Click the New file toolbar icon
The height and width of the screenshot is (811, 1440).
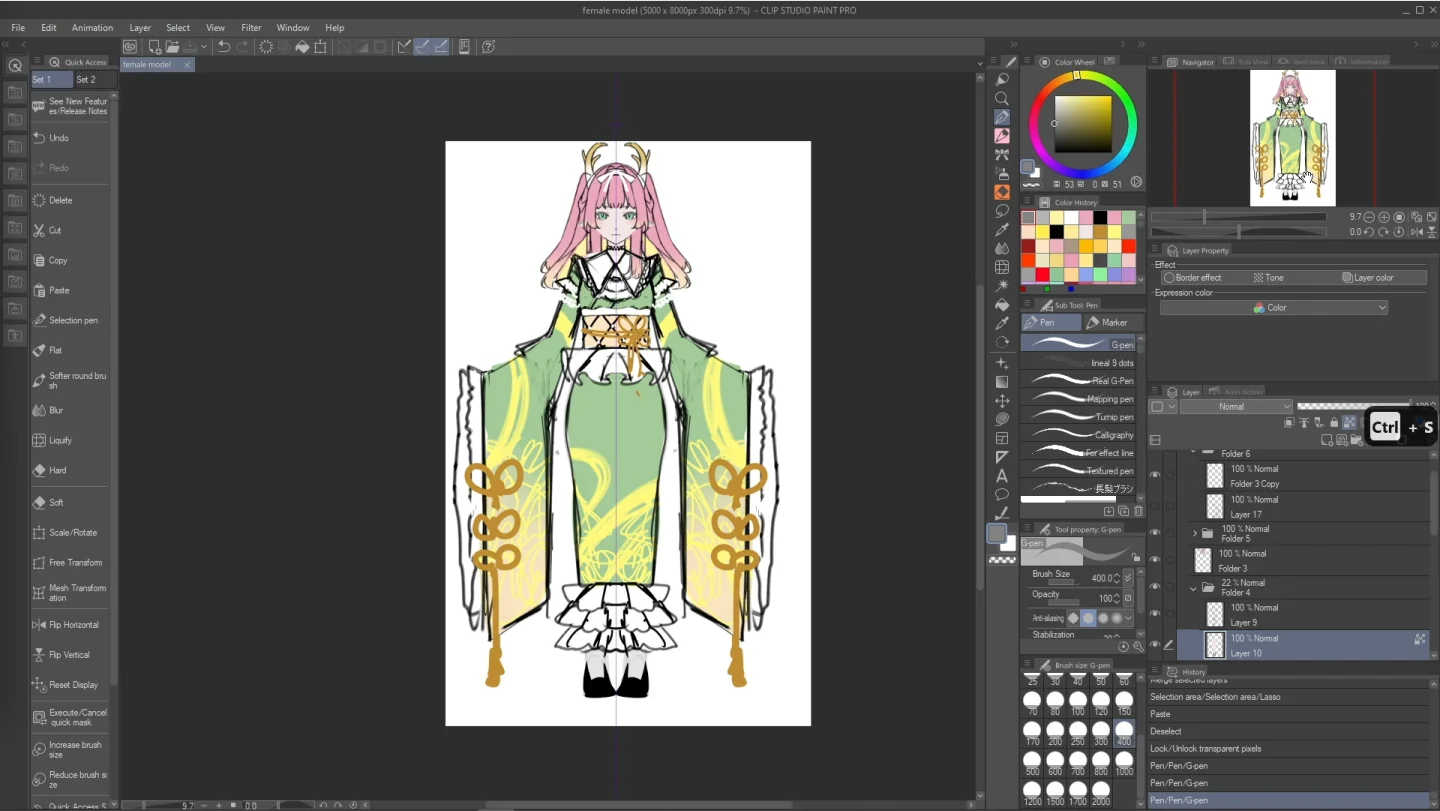(154, 47)
